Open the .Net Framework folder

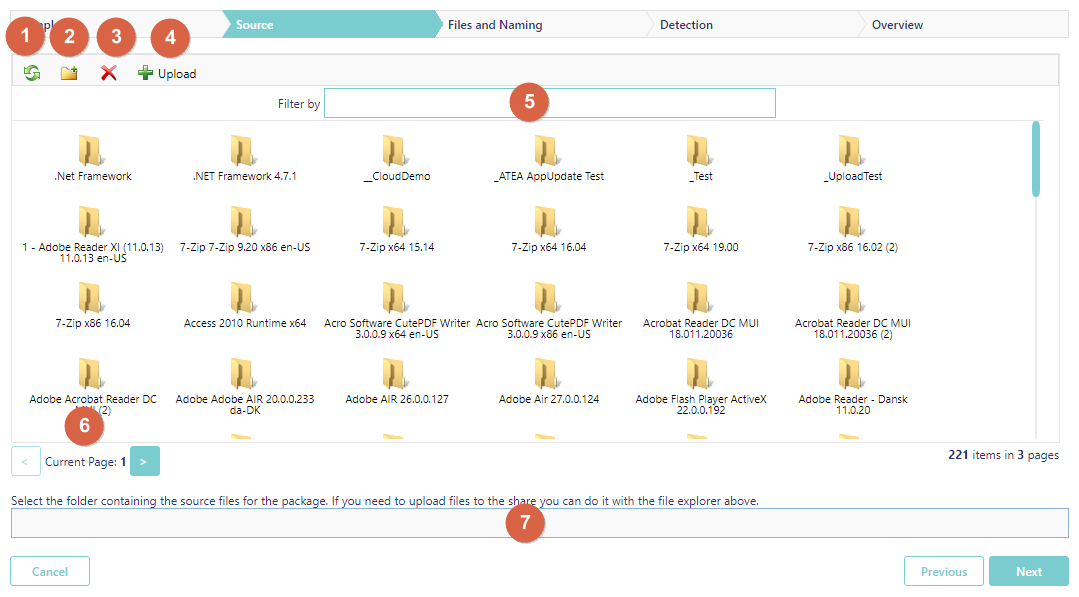(x=92, y=152)
